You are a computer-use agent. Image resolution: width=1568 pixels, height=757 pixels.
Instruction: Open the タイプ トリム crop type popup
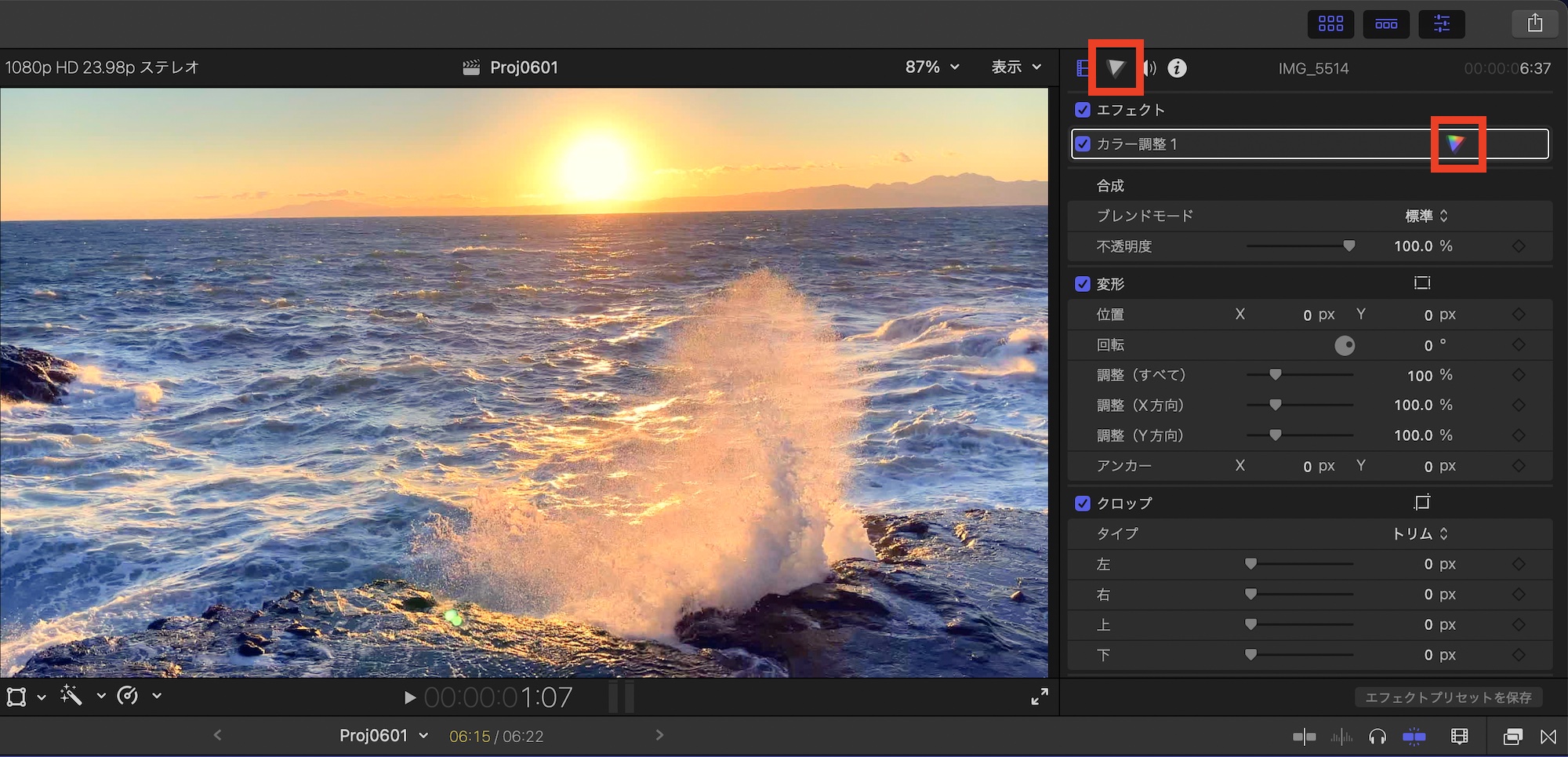[1420, 533]
